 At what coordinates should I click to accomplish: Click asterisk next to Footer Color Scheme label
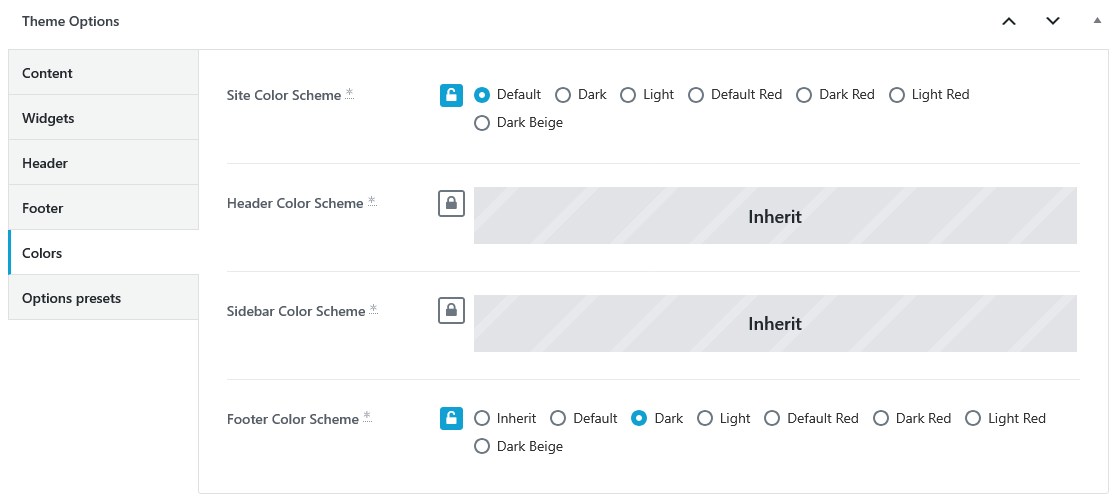tap(367, 417)
